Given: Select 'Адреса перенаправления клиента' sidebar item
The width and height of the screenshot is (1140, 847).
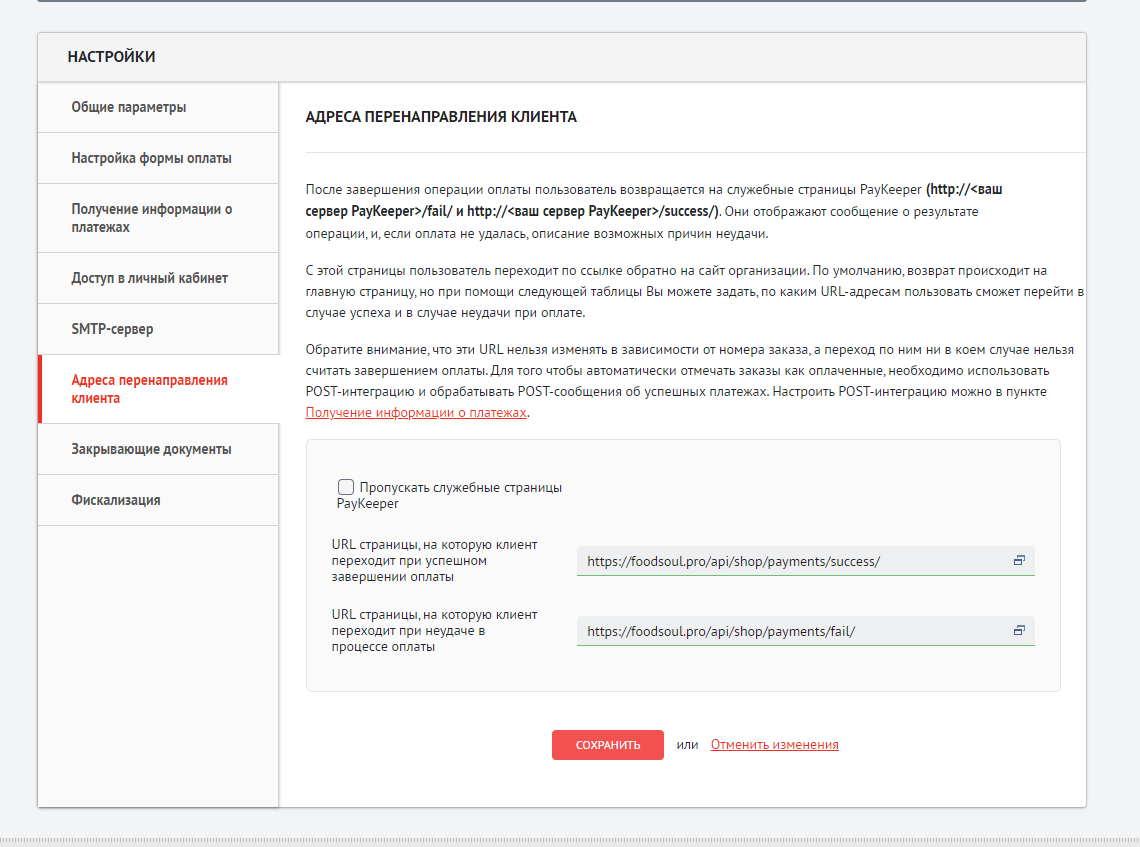Looking at the screenshot, I should 150,389.
